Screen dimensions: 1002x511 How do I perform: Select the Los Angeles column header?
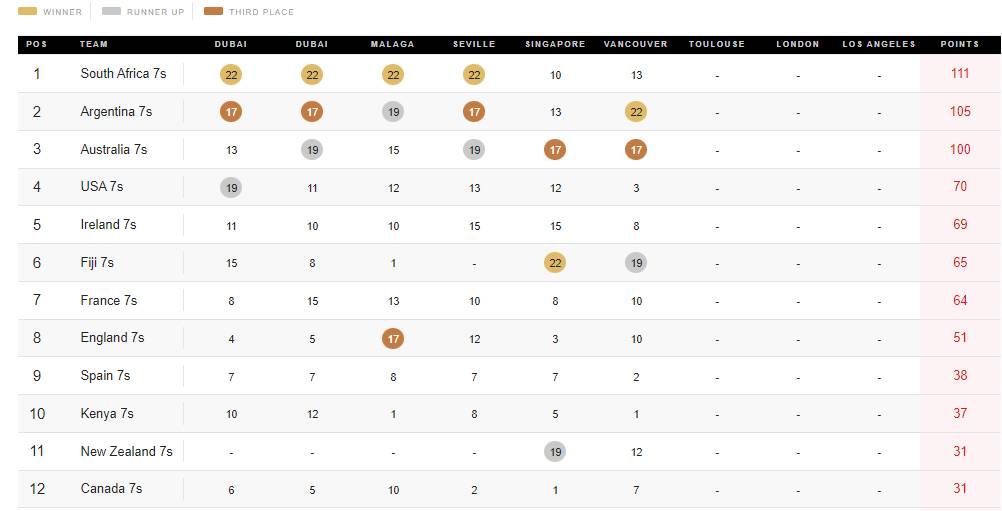coord(879,44)
